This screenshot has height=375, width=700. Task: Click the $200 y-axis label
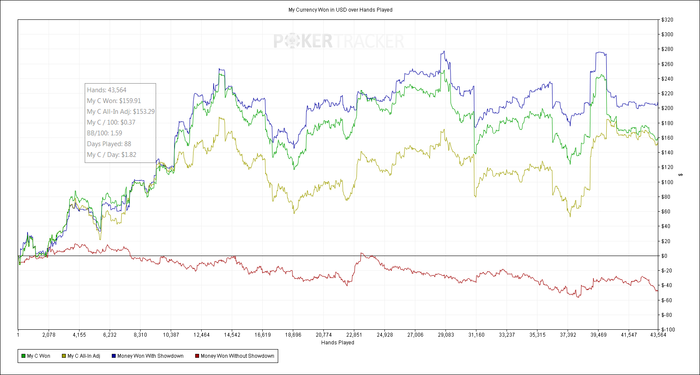(x=668, y=108)
